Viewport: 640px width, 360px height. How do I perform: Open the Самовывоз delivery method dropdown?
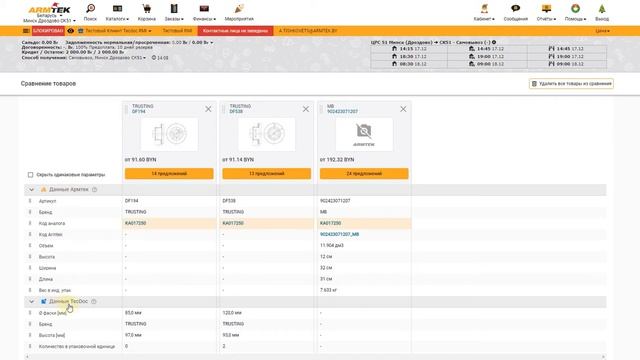[x=107, y=58]
